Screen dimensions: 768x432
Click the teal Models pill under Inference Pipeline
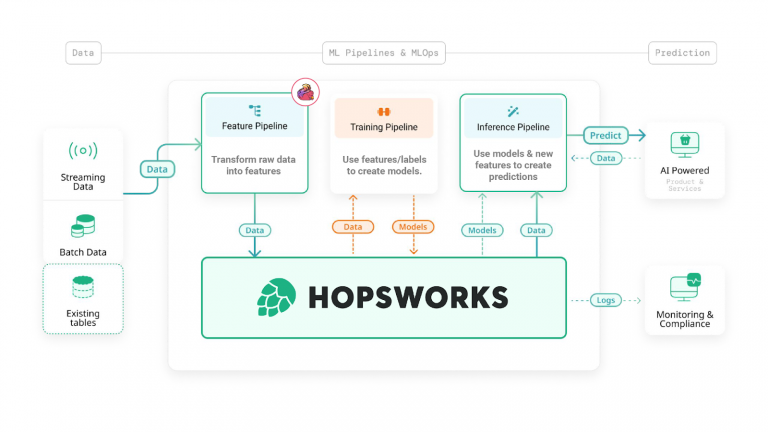pyautogui.click(x=482, y=230)
